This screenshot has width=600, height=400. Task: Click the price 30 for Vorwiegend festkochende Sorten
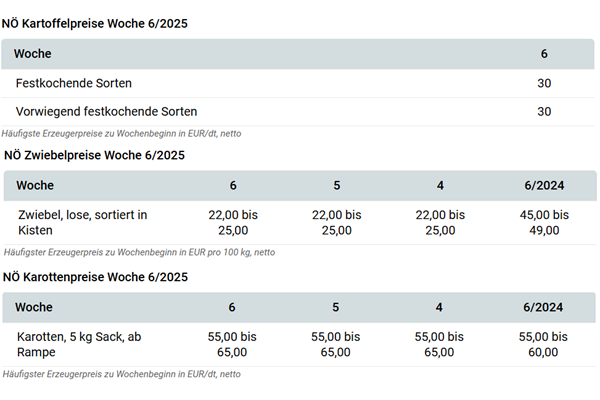pos(544,111)
